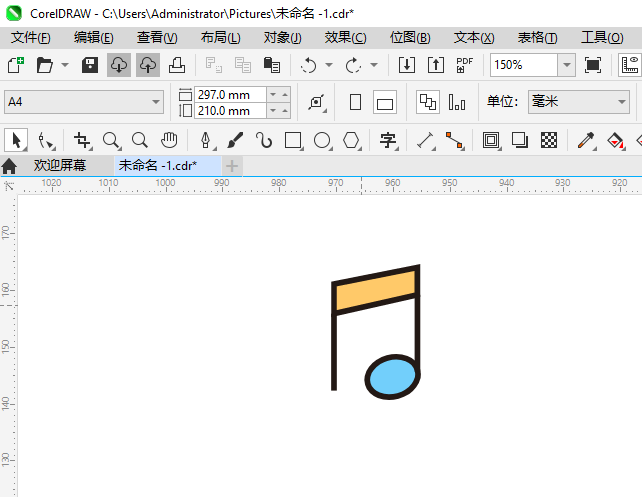Open a file with the folder icon
The width and height of the screenshot is (642, 497).
tap(44, 65)
